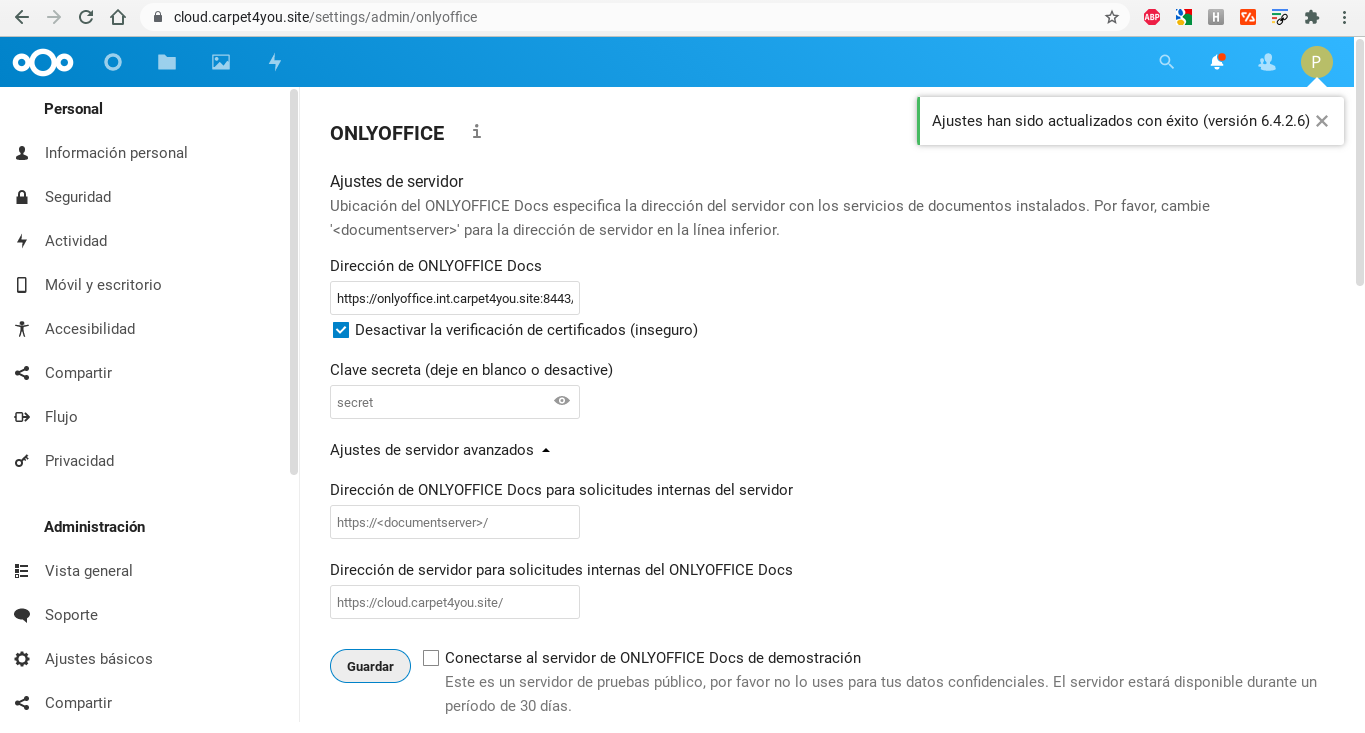Check Conectarse al servidor de demostración
Screen dimensions: 1365x733
pos(431,658)
